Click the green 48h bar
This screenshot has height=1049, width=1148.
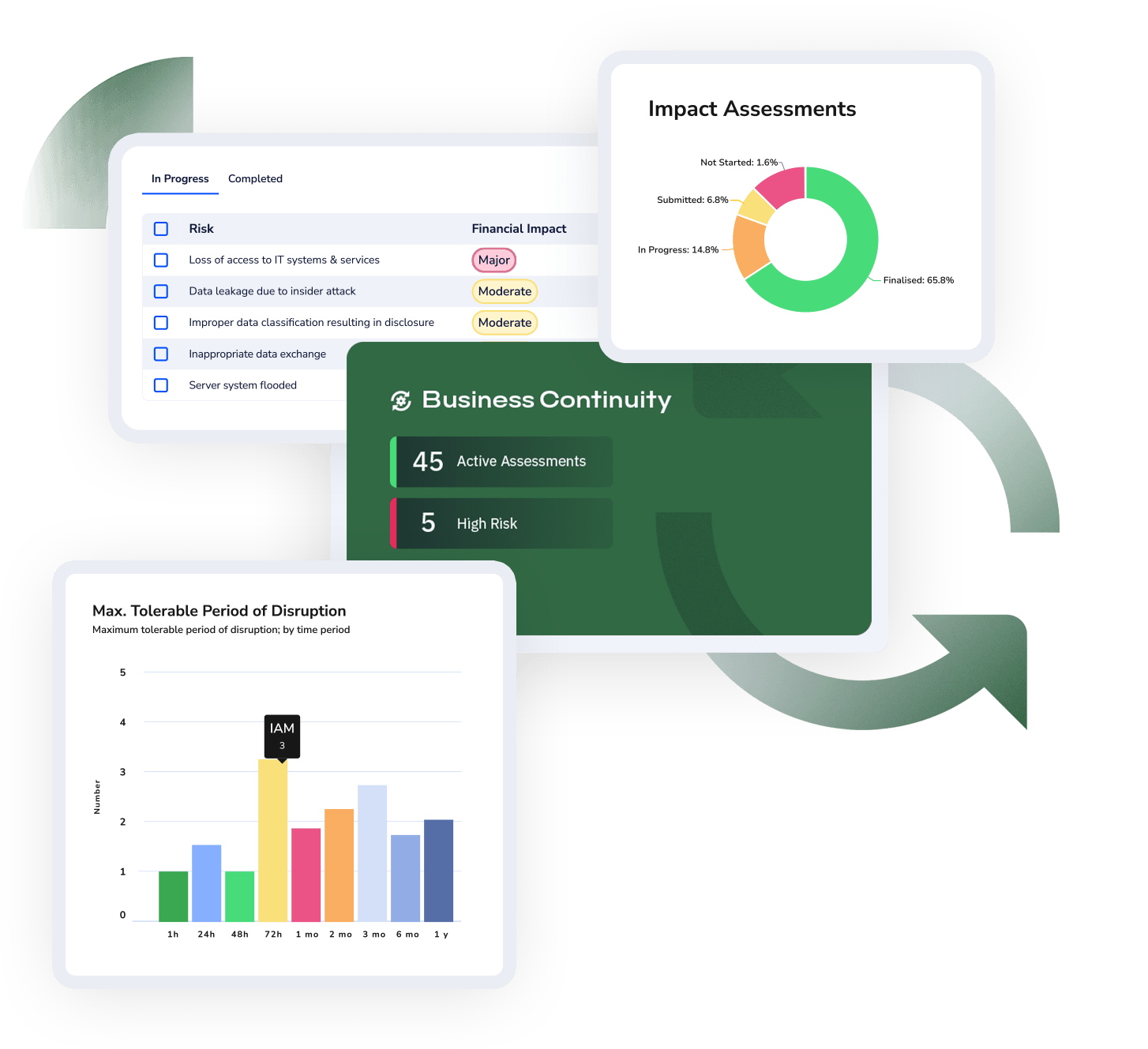point(239,897)
